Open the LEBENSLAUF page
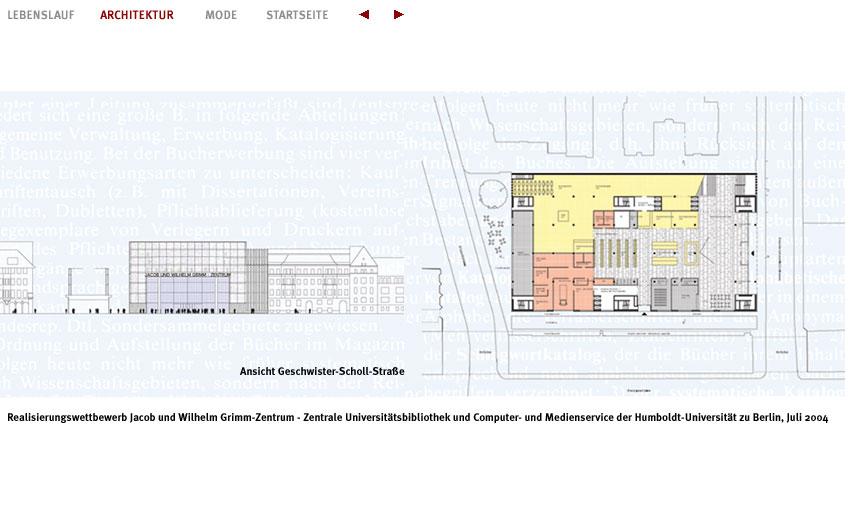The image size is (845, 531). tap(41, 15)
